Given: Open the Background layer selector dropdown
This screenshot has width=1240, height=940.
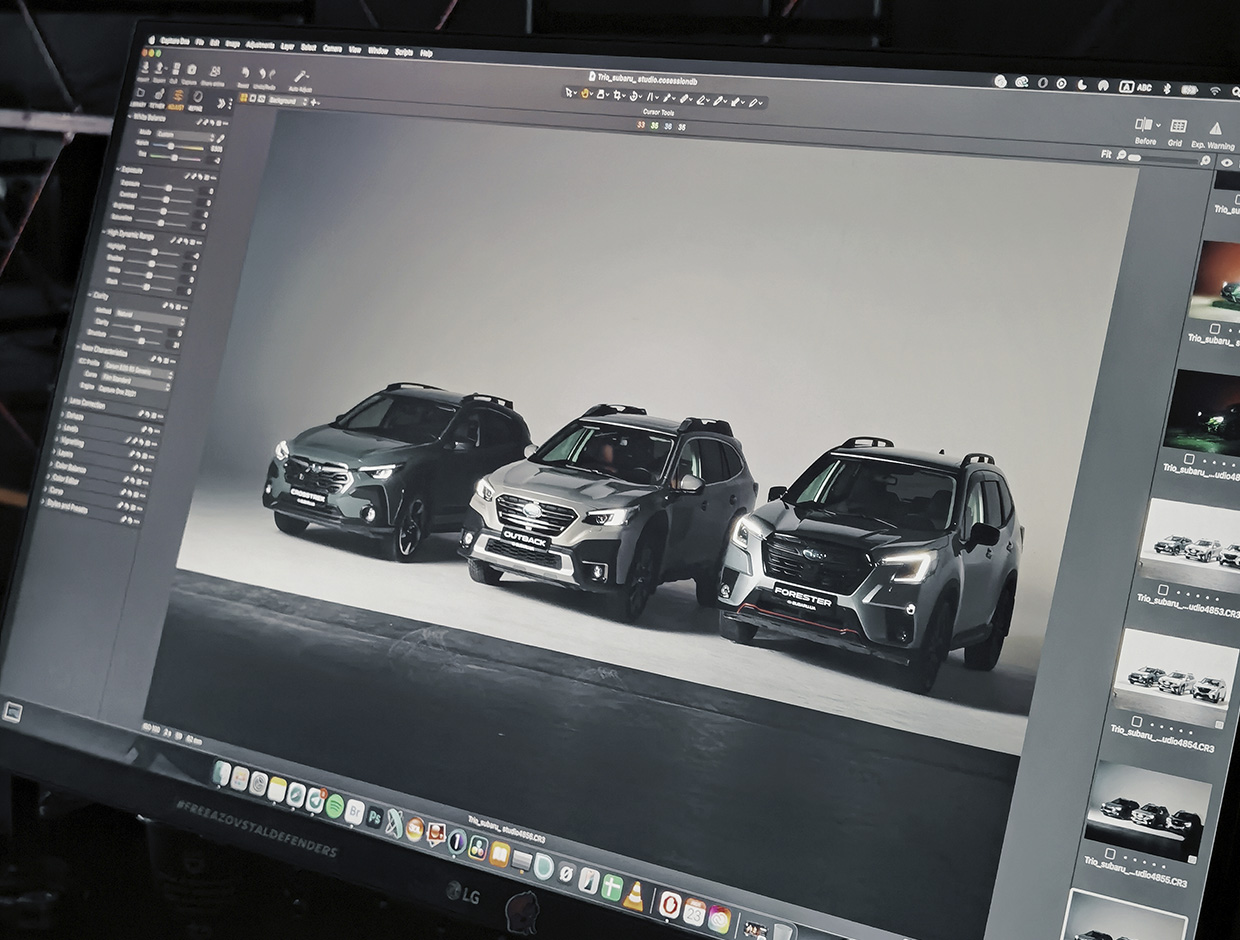Looking at the screenshot, I should click(288, 101).
